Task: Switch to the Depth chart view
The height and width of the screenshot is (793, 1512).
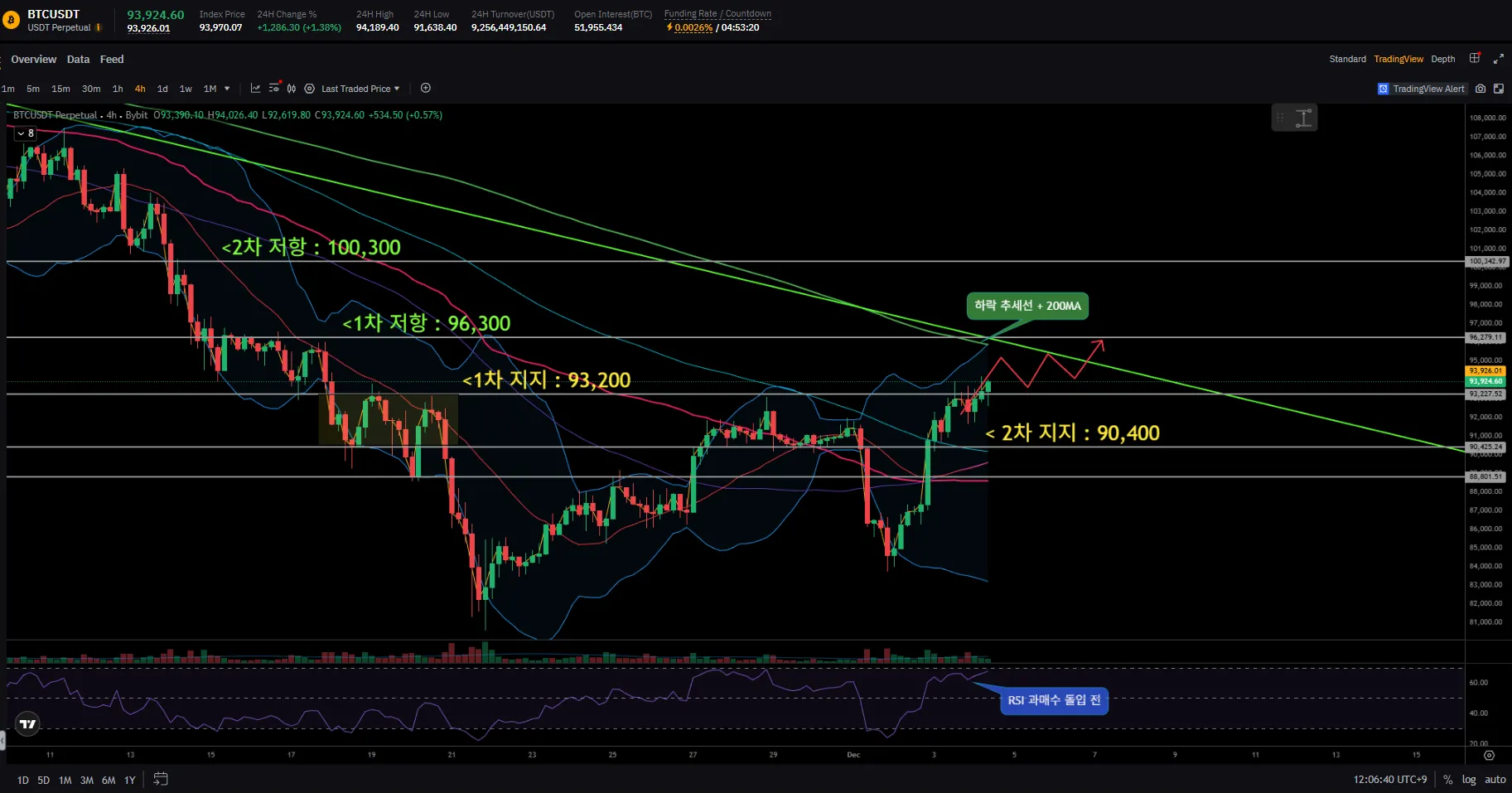Action: [x=1442, y=60]
